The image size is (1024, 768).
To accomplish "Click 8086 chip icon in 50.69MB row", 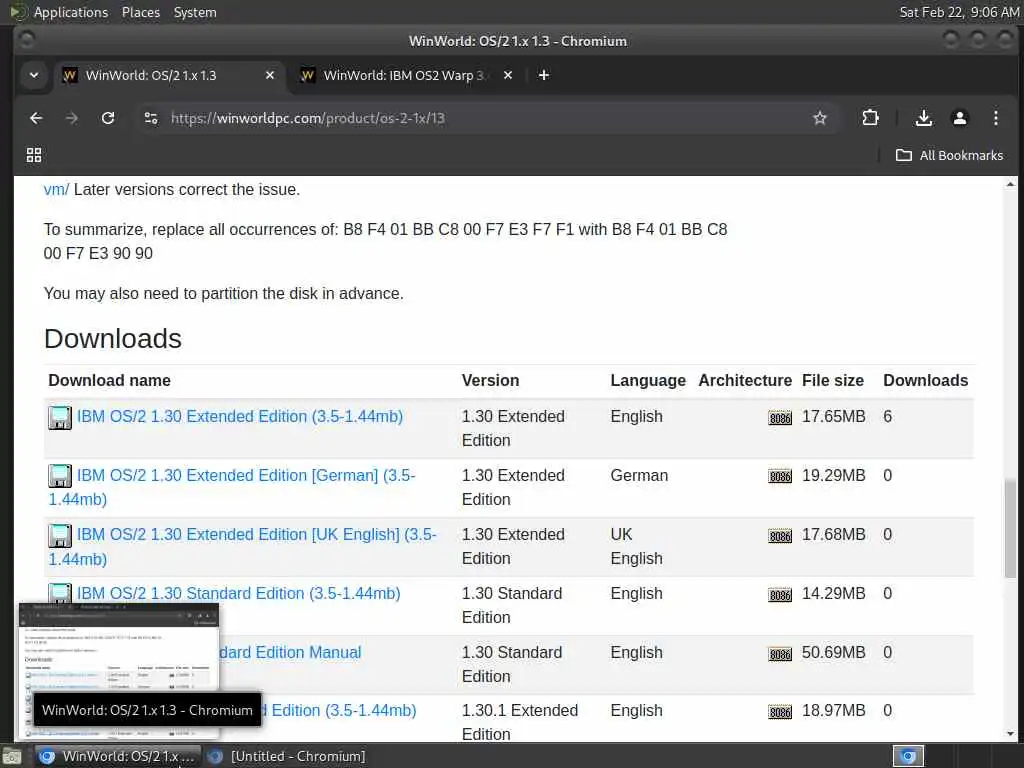I will [780, 654].
